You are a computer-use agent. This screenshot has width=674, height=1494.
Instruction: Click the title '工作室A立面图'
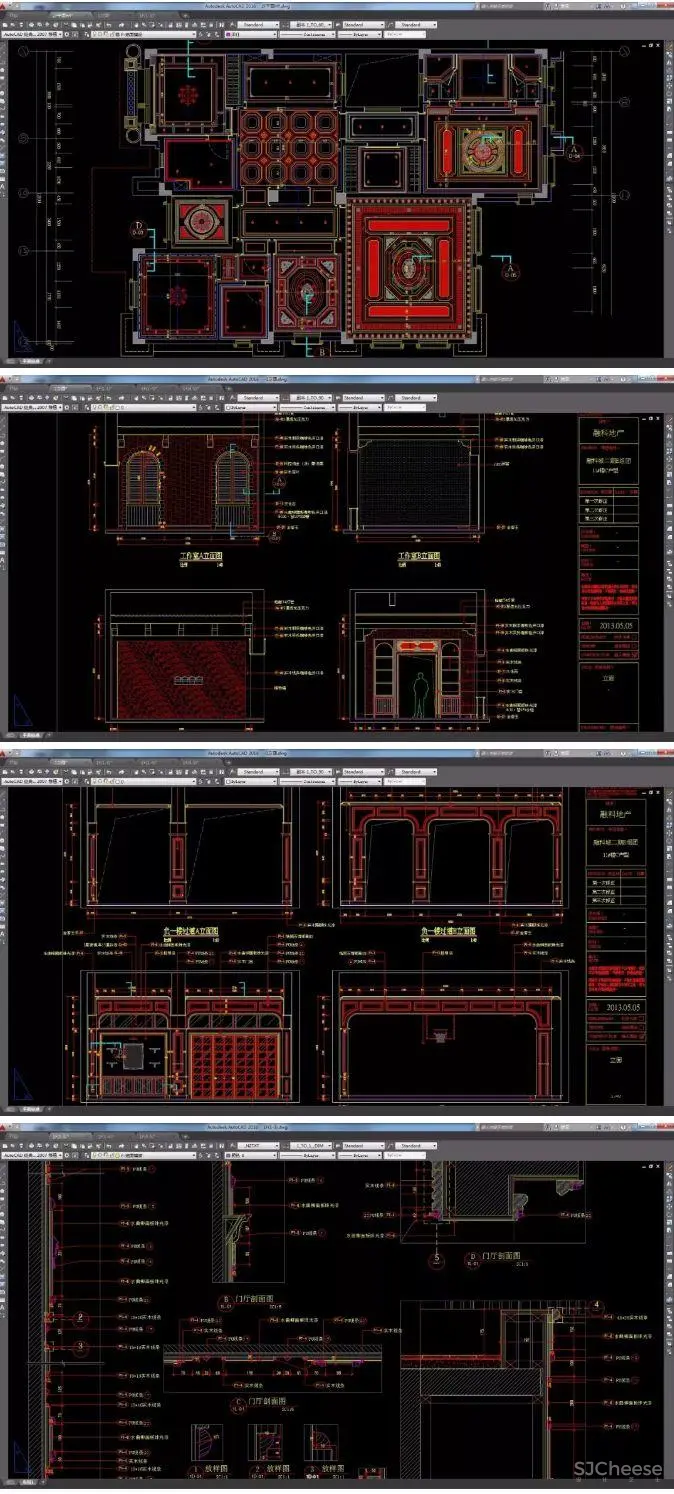coord(201,555)
